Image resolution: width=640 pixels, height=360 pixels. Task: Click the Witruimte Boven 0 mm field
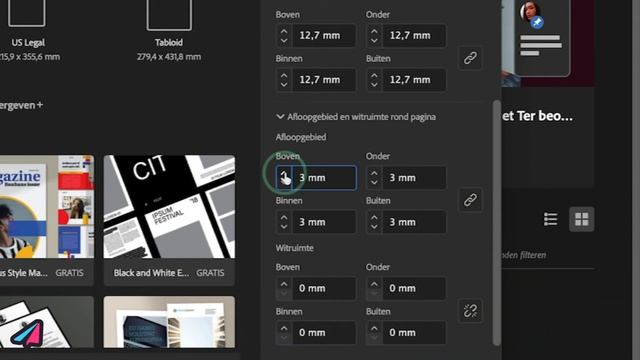click(x=324, y=288)
